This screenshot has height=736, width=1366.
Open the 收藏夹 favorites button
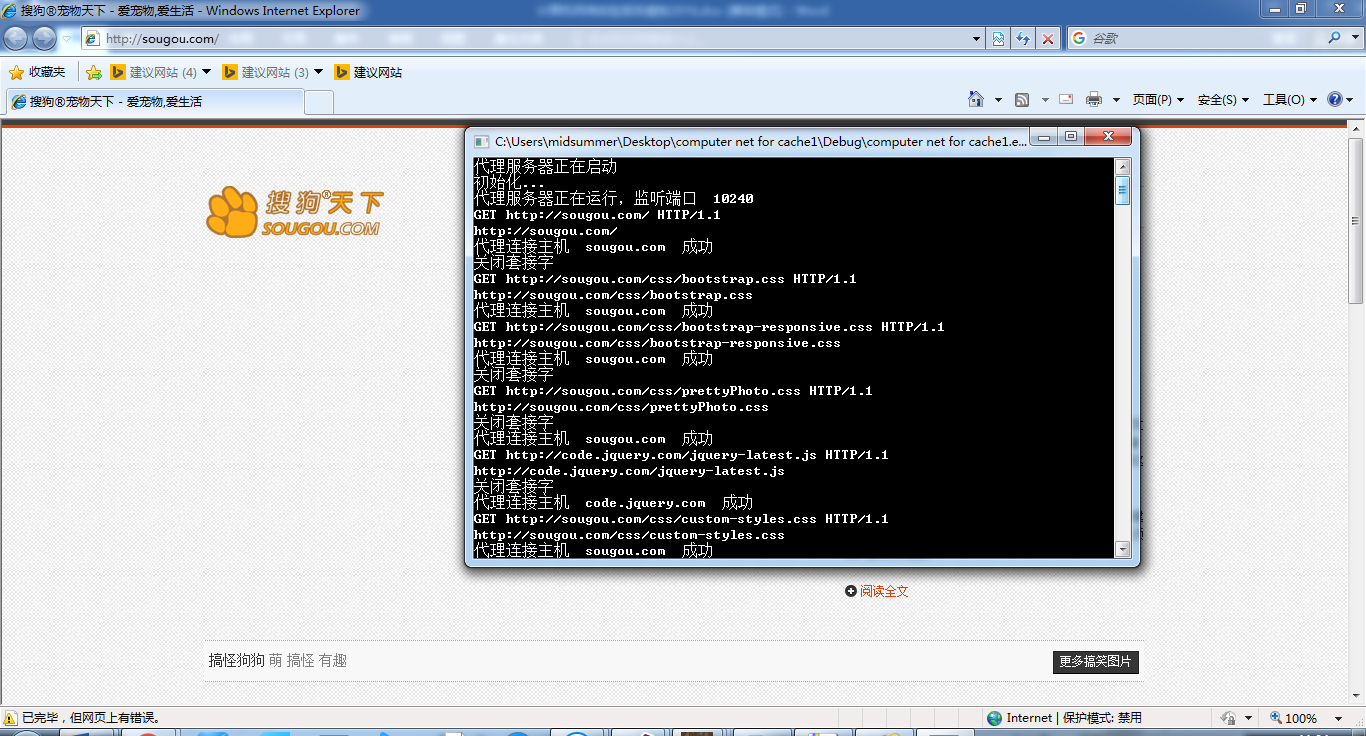pos(37,72)
